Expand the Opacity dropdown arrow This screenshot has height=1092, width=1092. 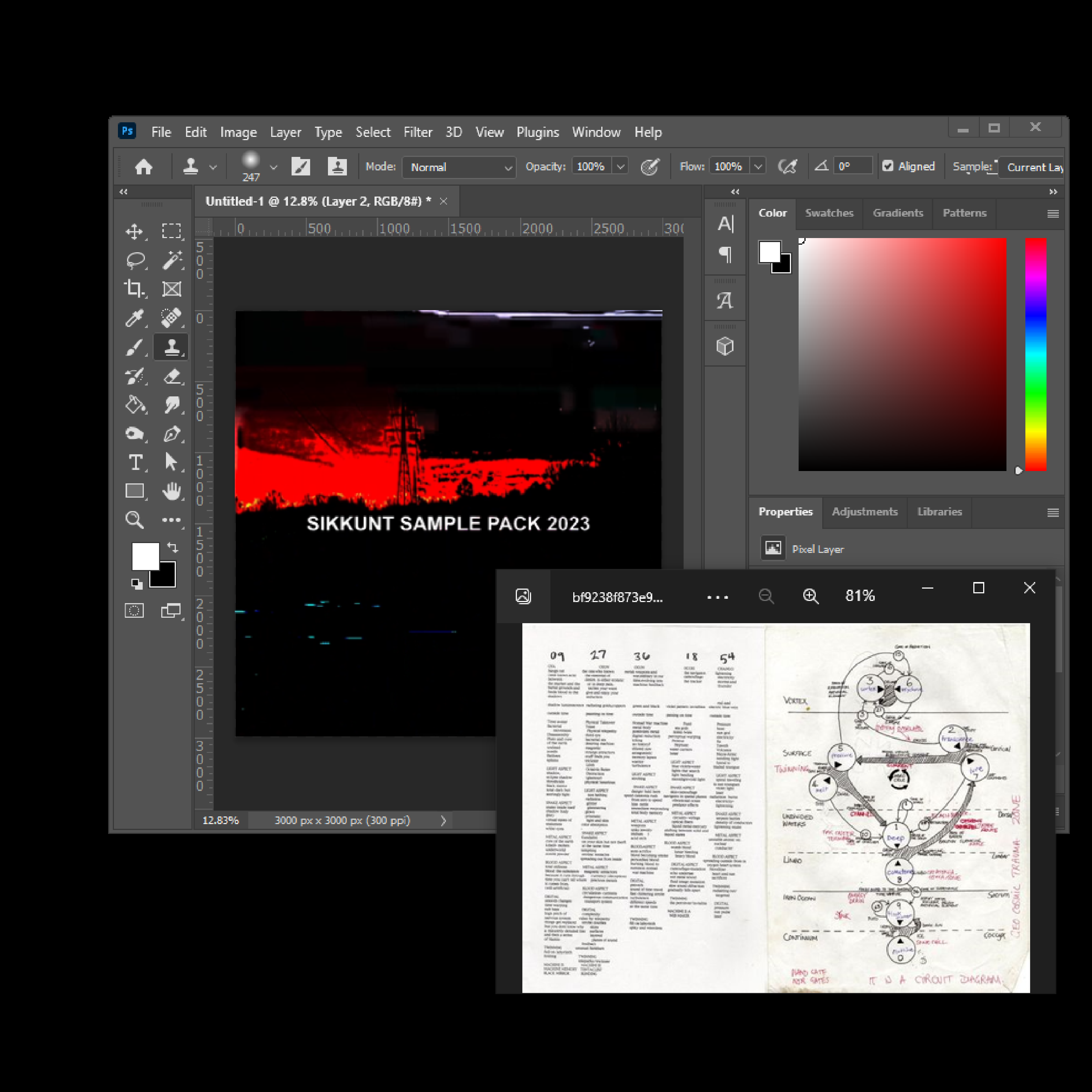pyautogui.click(x=621, y=167)
